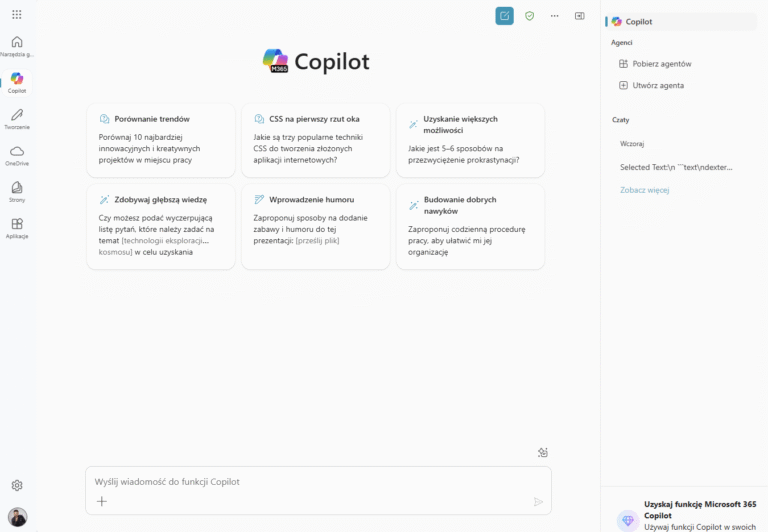Screen dimensions: 768x532
Task: Open Tworzenie (Create) pen icon
Action: click(17, 119)
